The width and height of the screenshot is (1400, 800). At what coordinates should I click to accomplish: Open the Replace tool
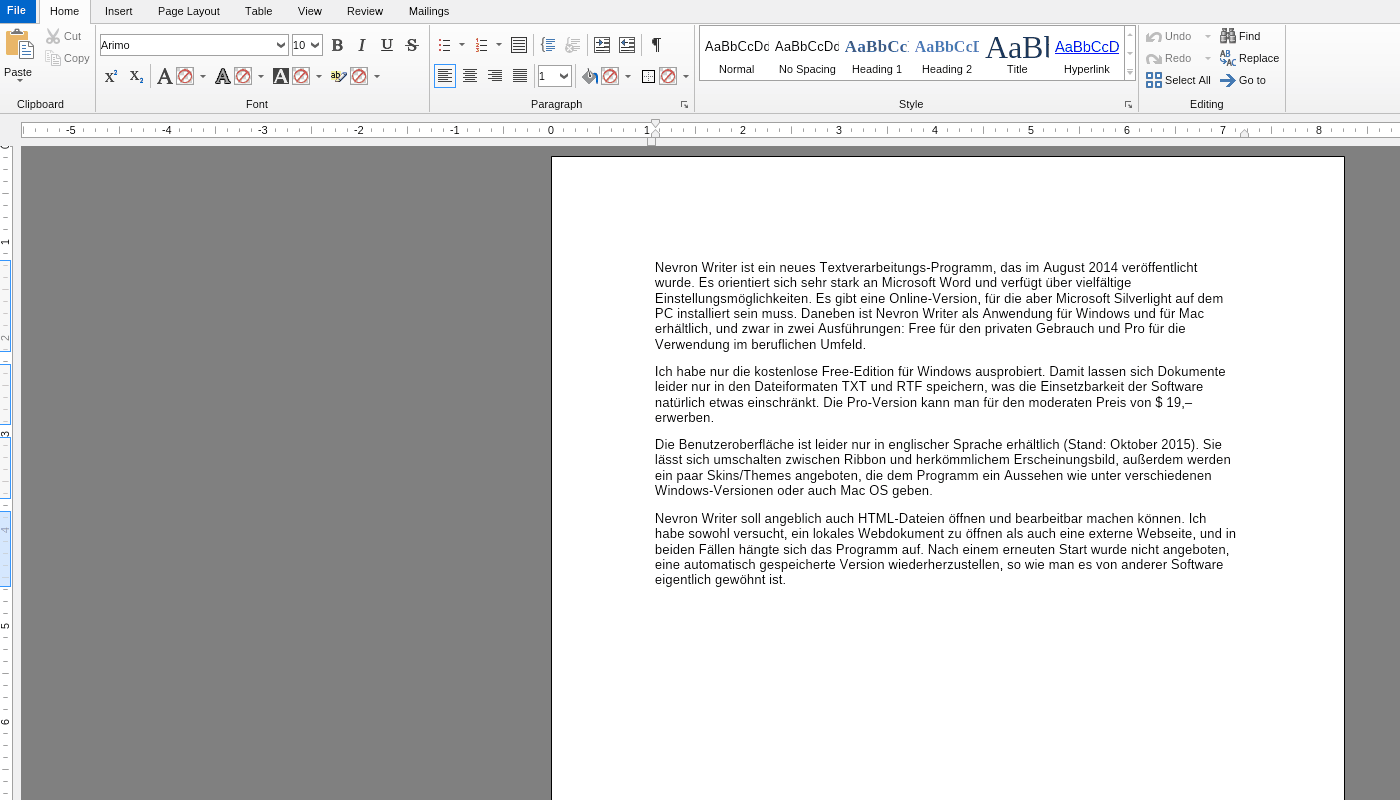(1249, 58)
